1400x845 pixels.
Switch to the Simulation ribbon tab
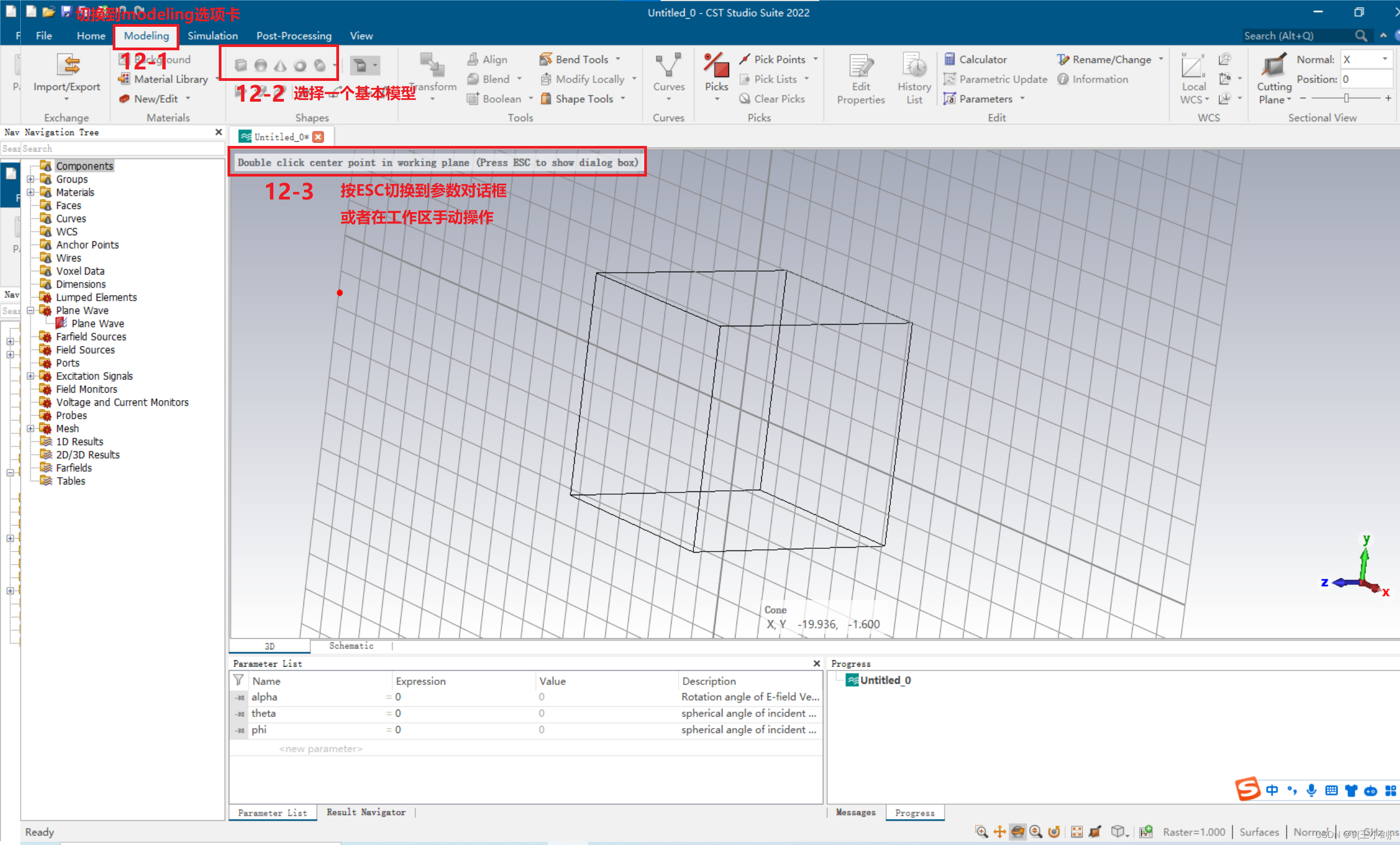213,36
